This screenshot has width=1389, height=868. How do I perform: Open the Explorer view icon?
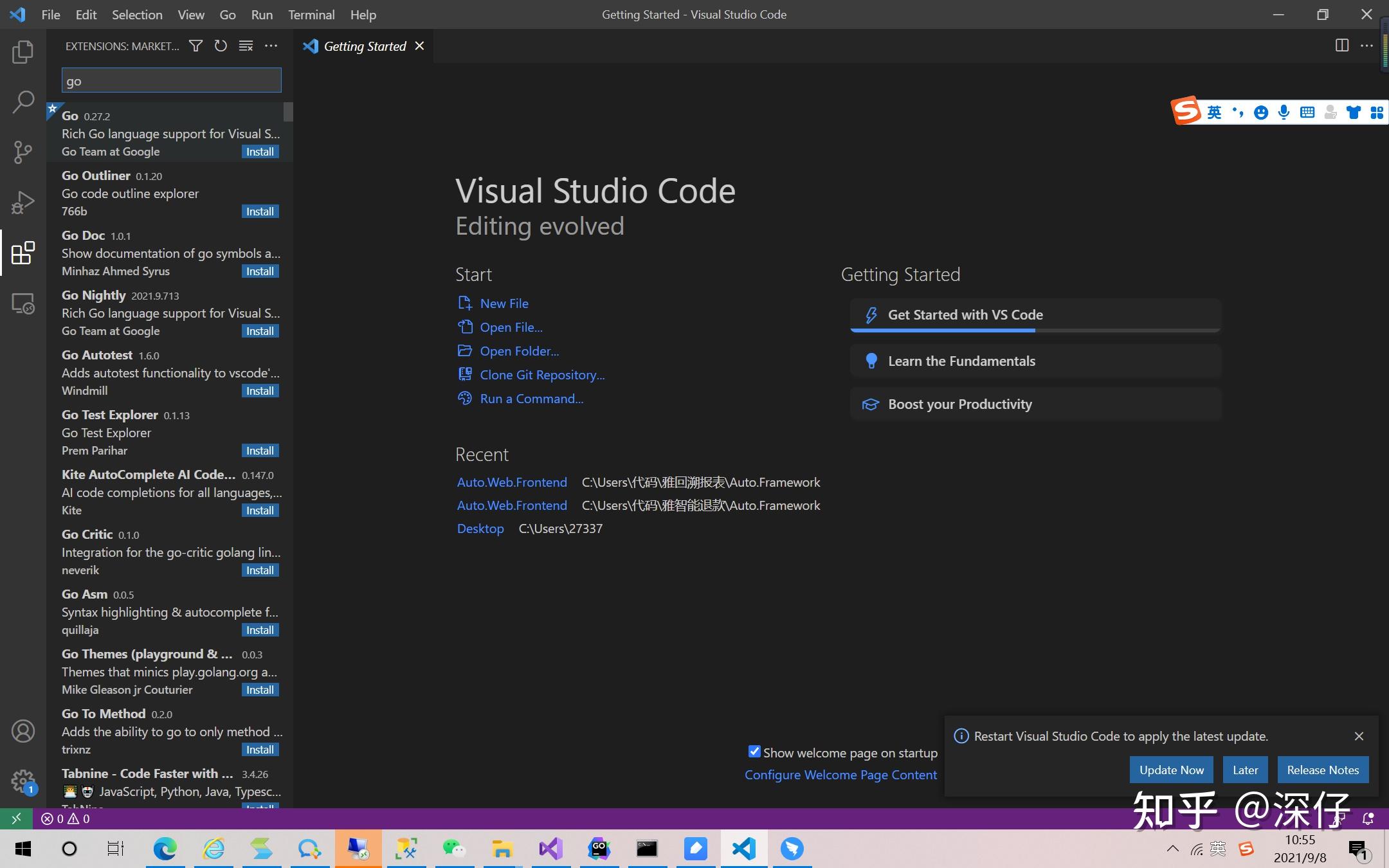(x=23, y=52)
